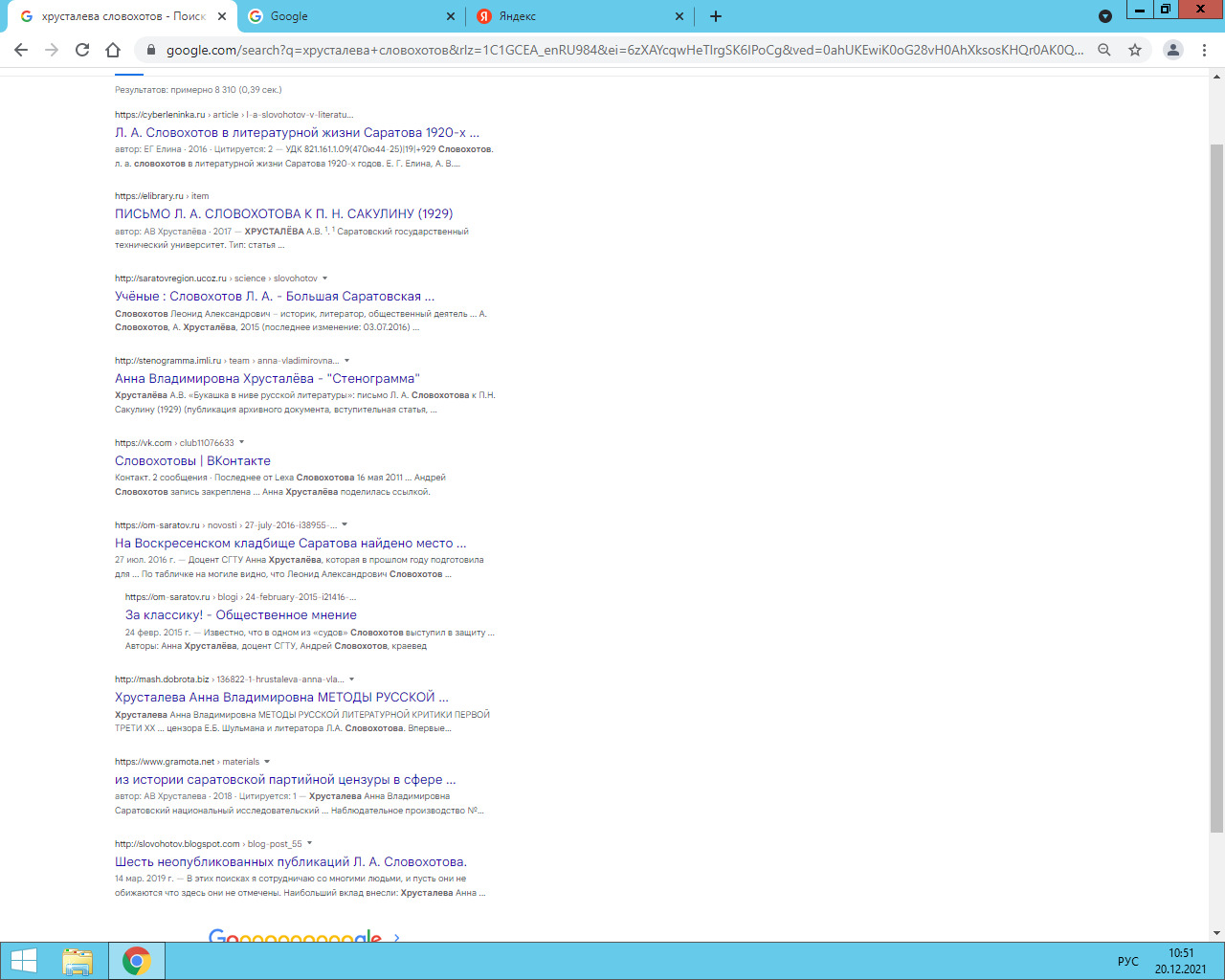The width and height of the screenshot is (1225, 980).
Task: Open File Explorer from taskbar
Action: (78, 961)
